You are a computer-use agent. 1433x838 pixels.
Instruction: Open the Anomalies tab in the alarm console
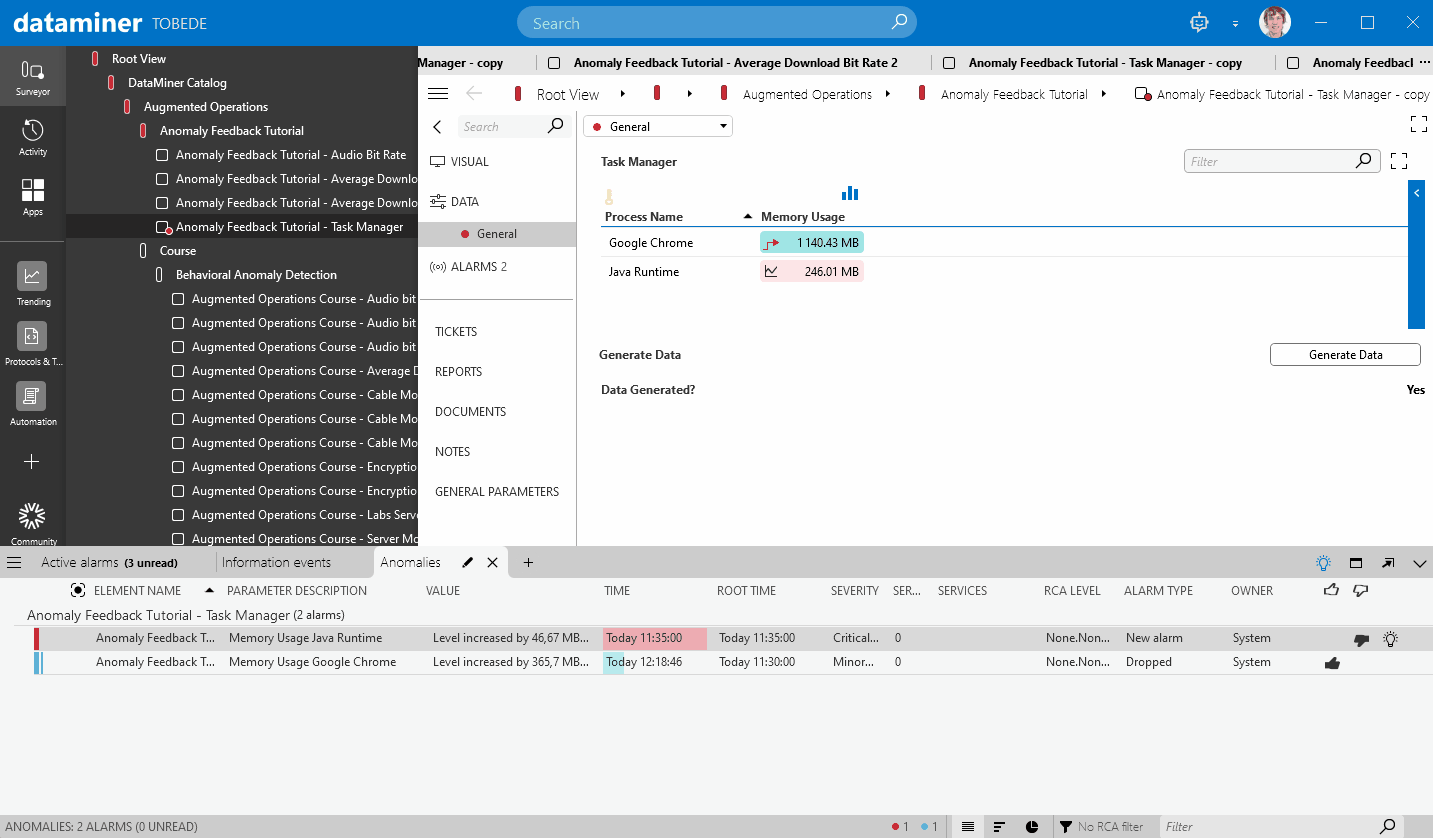[410, 562]
